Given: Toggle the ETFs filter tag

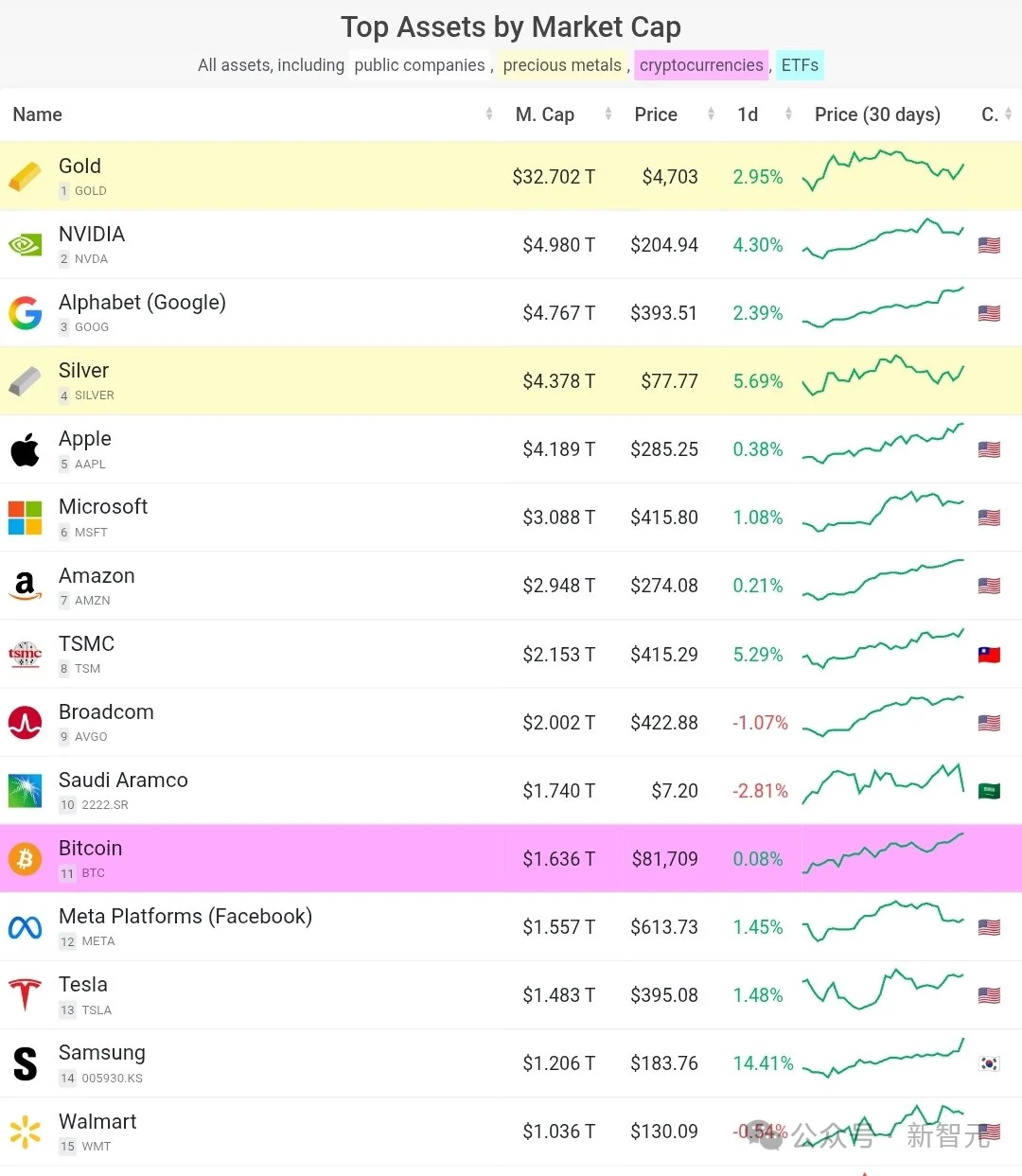Looking at the screenshot, I should pos(800,65).
